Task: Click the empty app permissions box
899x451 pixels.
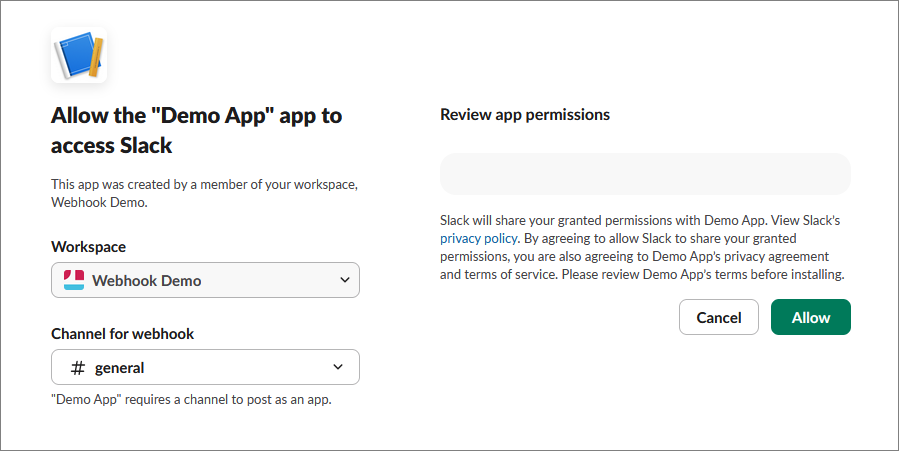Action: point(645,174)
